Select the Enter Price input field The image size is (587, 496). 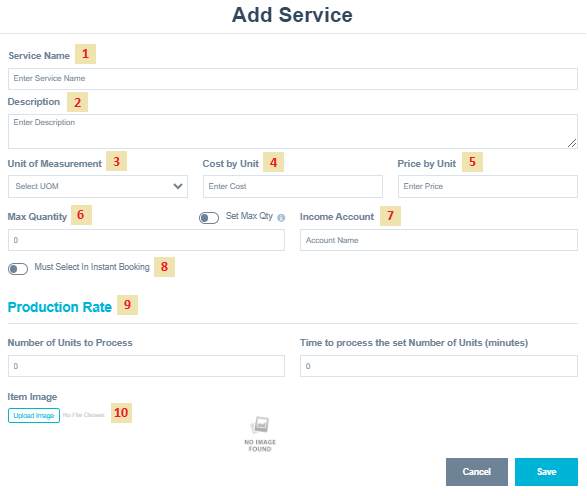click(x=488, y=186)
